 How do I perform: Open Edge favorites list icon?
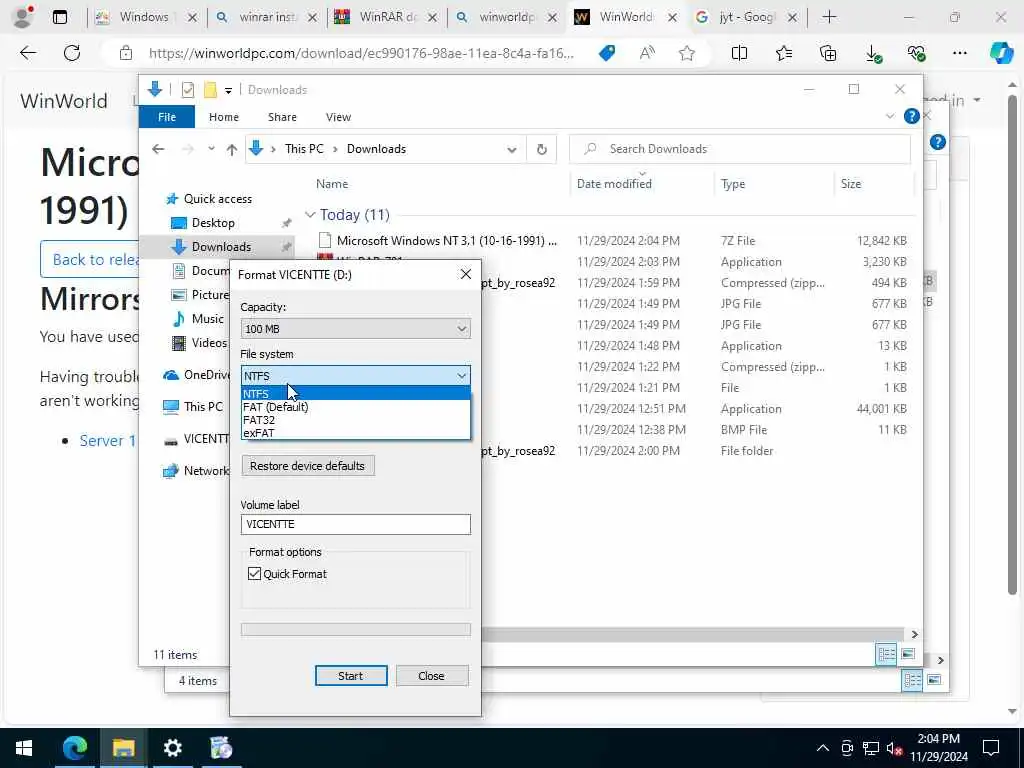pyautogui.click(x=784, y=53)
